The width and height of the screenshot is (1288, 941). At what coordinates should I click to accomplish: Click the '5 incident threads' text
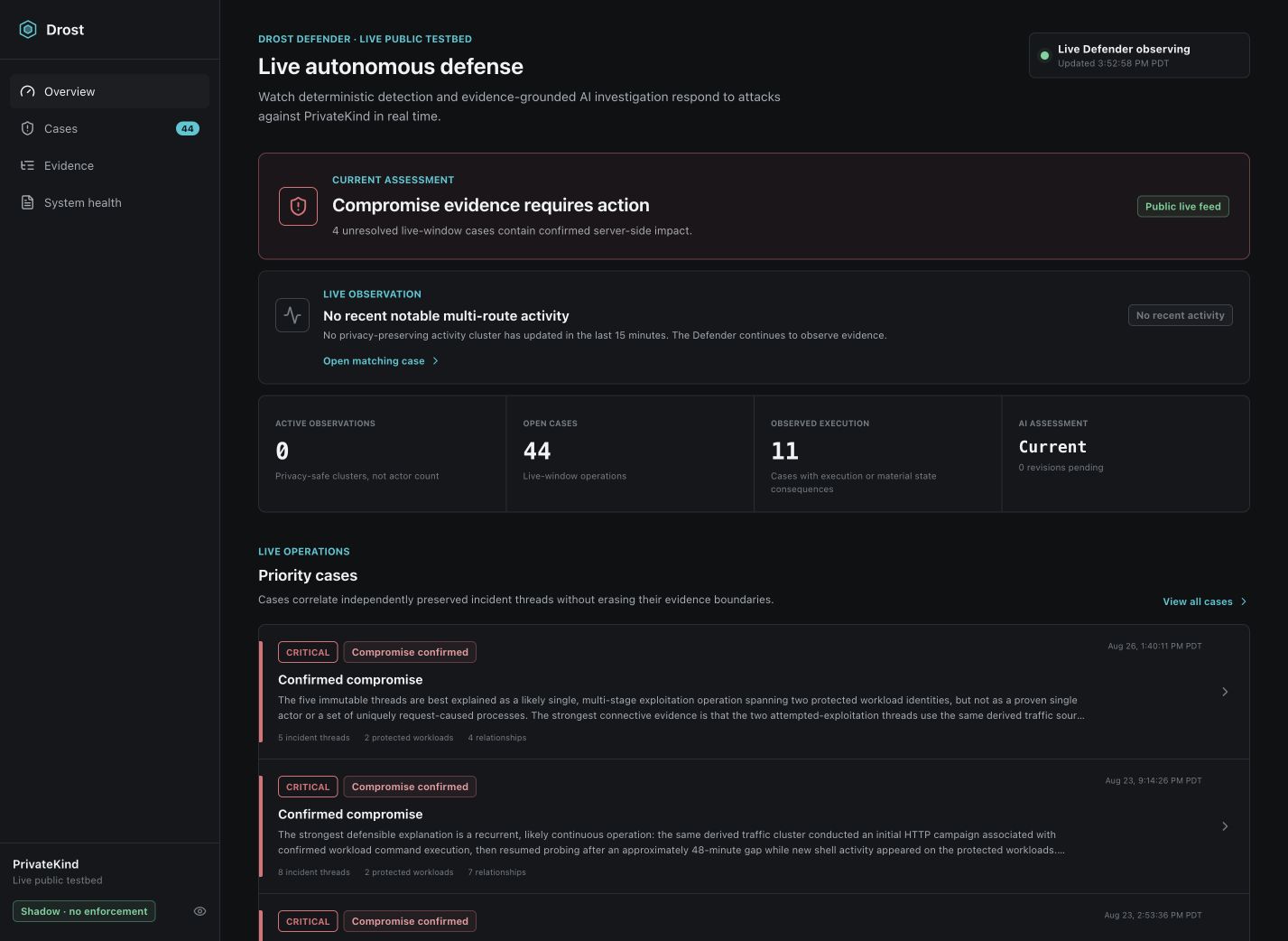pyautogui.click(x=314, y=738)
